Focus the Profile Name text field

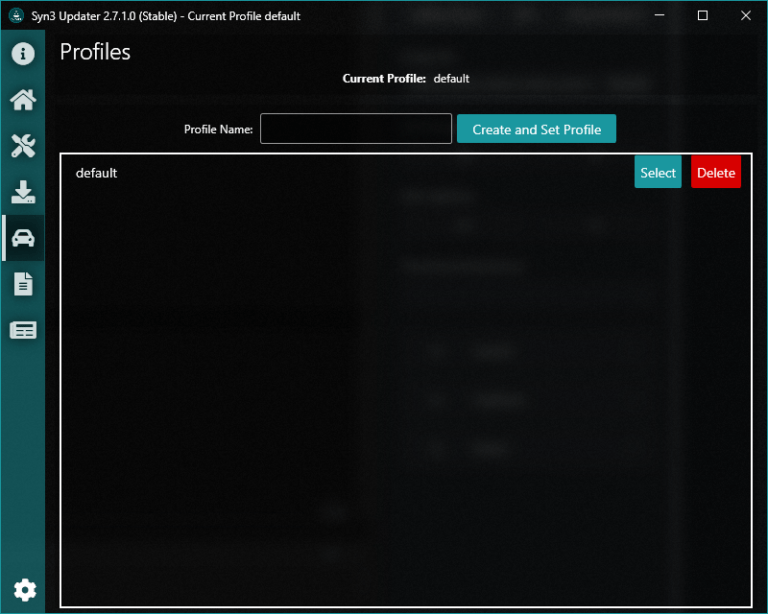(356, 129)
